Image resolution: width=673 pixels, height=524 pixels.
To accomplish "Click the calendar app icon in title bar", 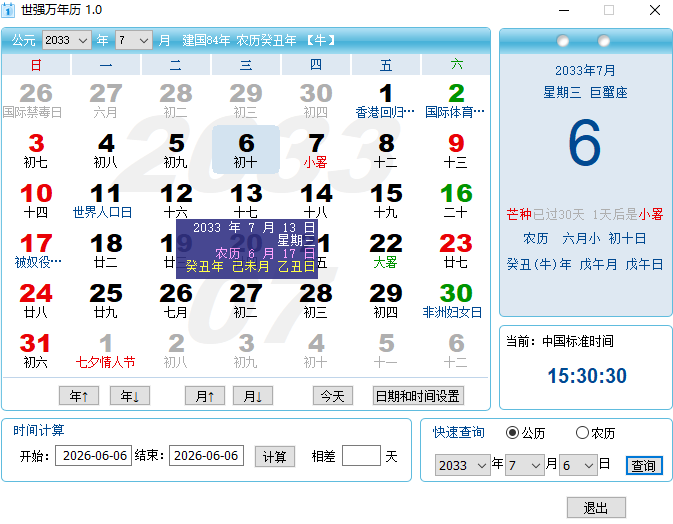I will point(8,10).
